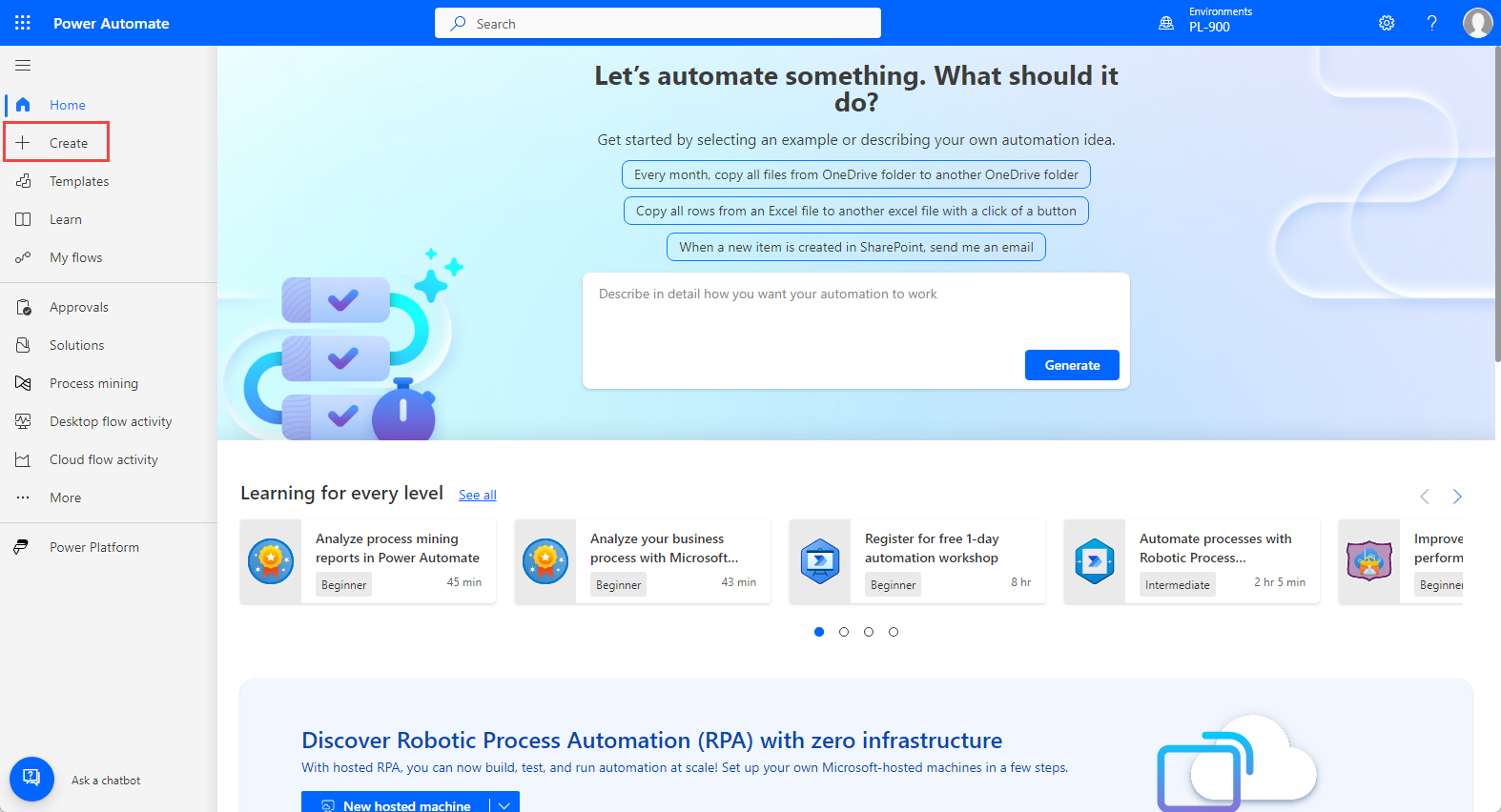Open the app launcher waffle icon

pyautogui.click(x=23, y=23)
